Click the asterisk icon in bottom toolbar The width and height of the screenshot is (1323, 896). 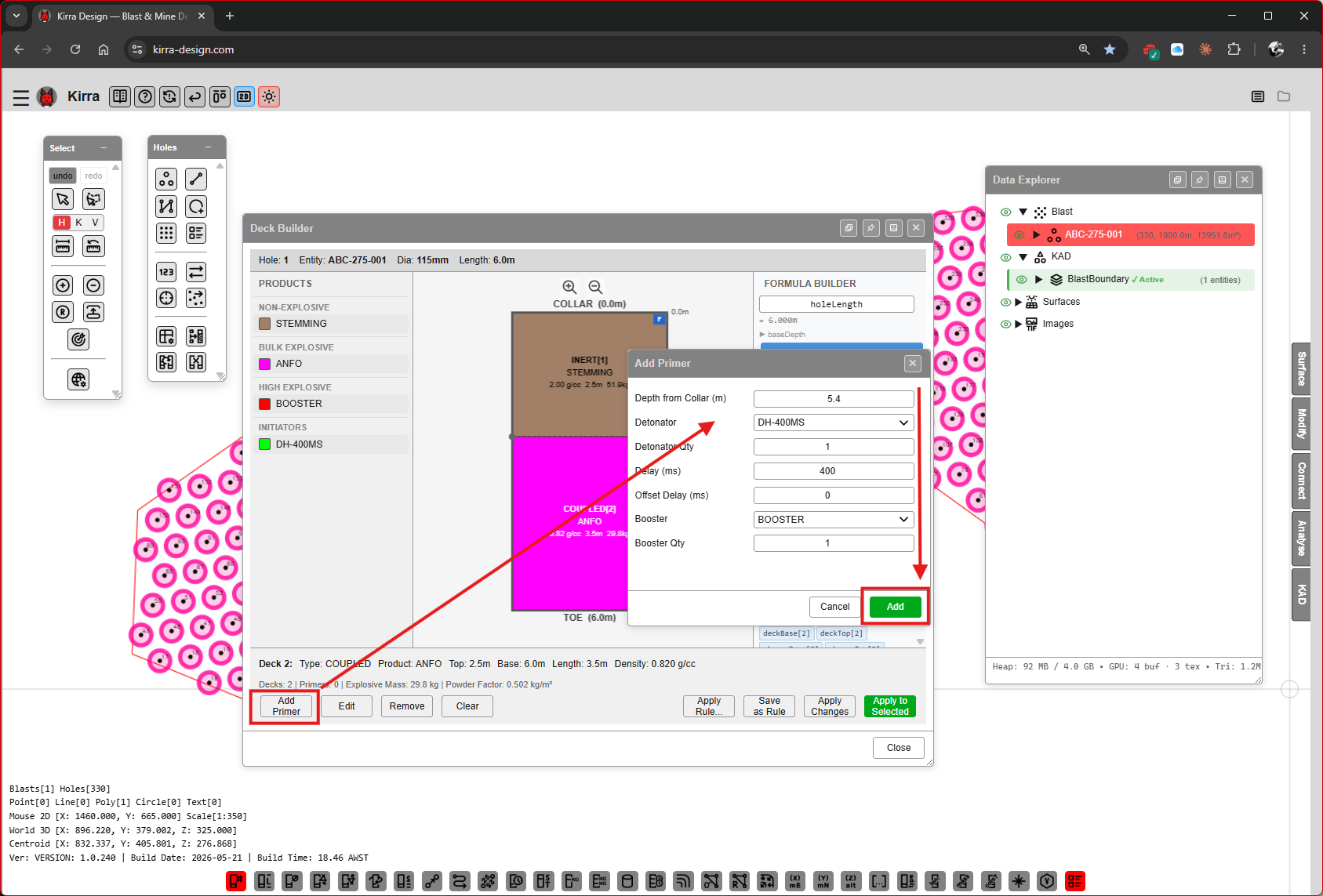click(x=1019, y=881)
